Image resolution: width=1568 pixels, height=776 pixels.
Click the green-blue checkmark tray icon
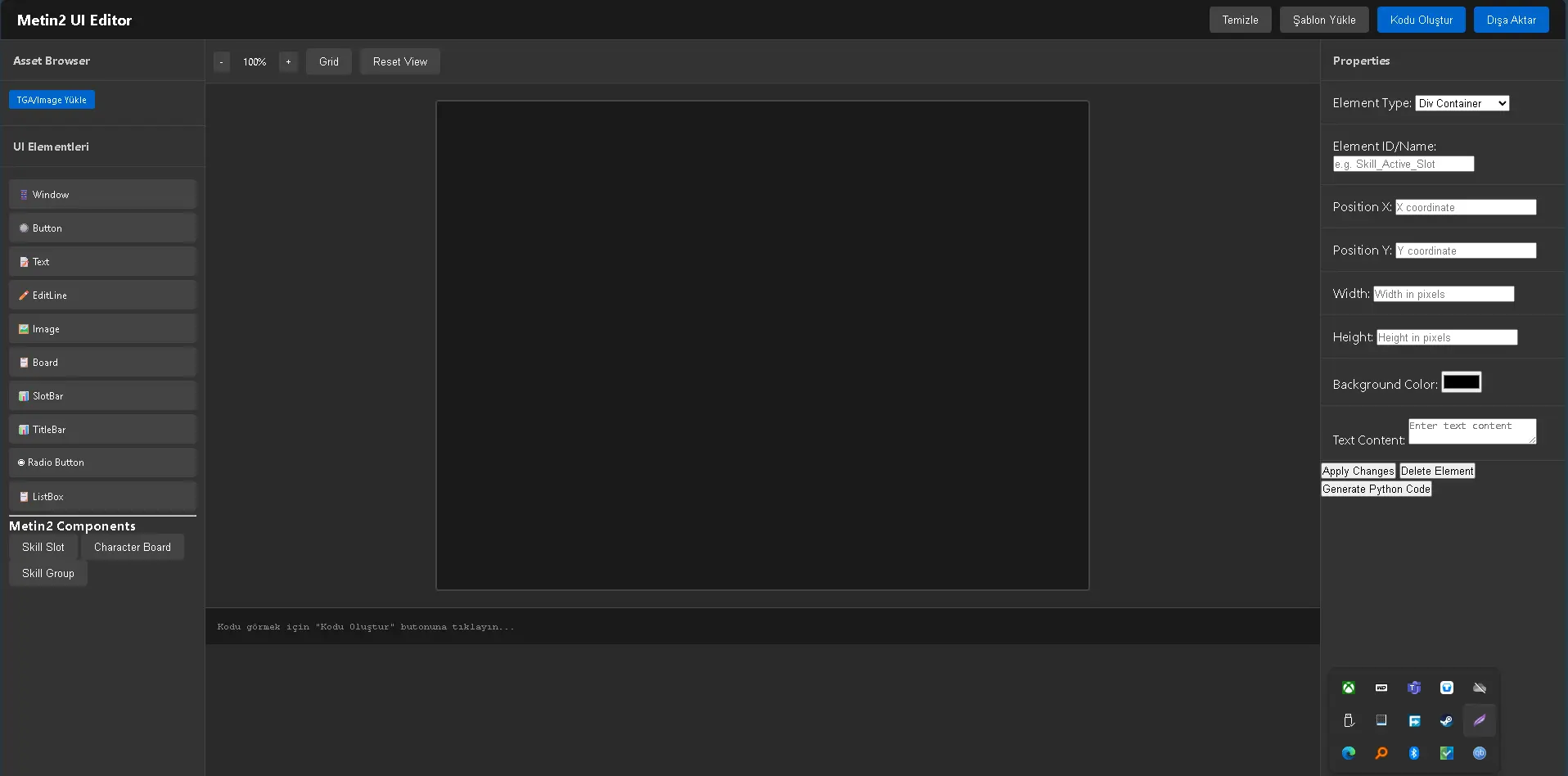[x=1447, y=753]
